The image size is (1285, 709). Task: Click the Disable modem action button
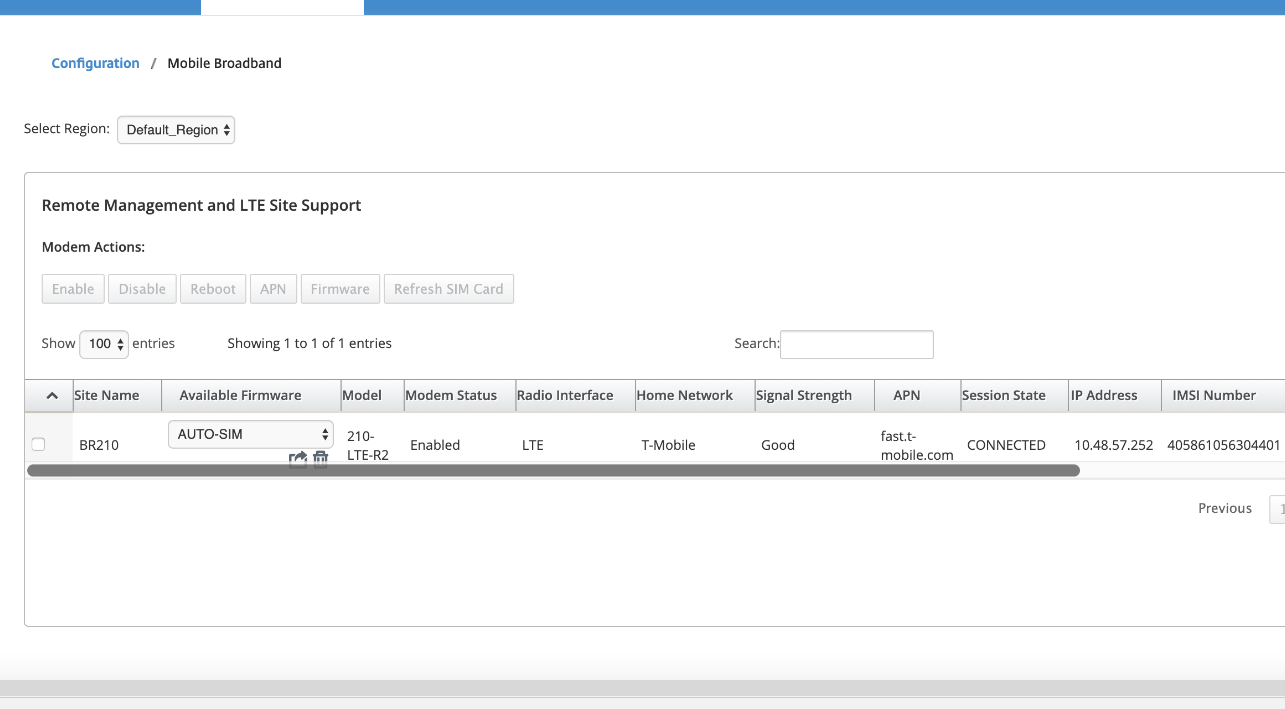click(142, 289)
